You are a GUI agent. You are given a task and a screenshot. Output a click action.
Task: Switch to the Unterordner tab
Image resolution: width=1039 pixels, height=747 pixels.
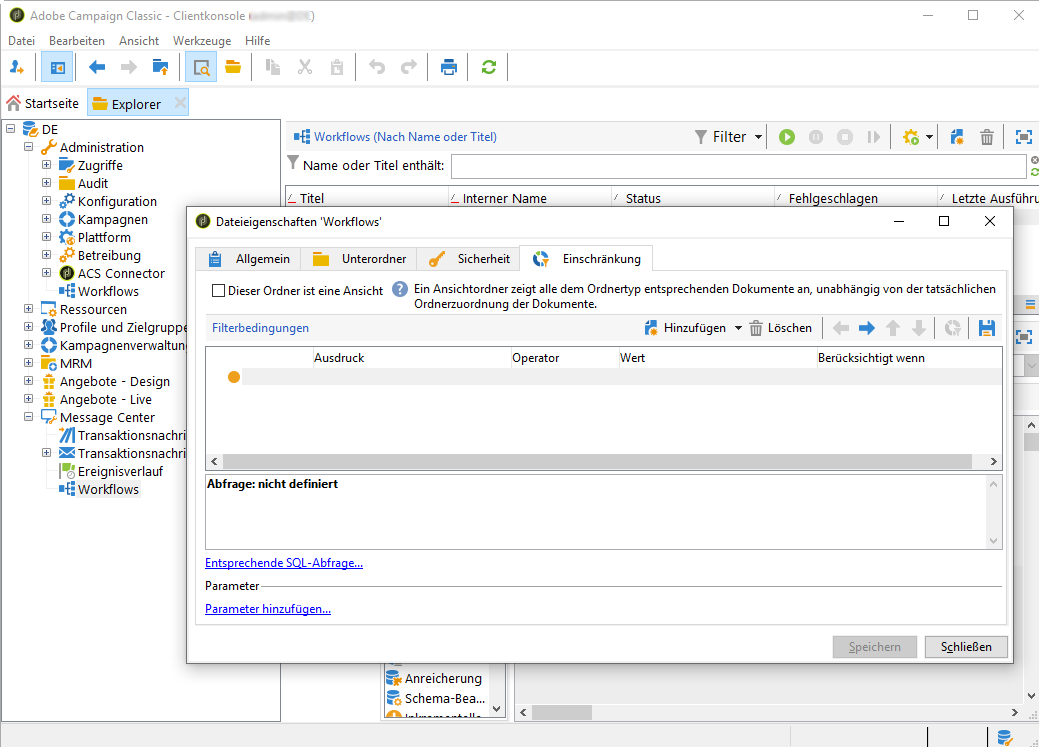(x=358, y=259)
